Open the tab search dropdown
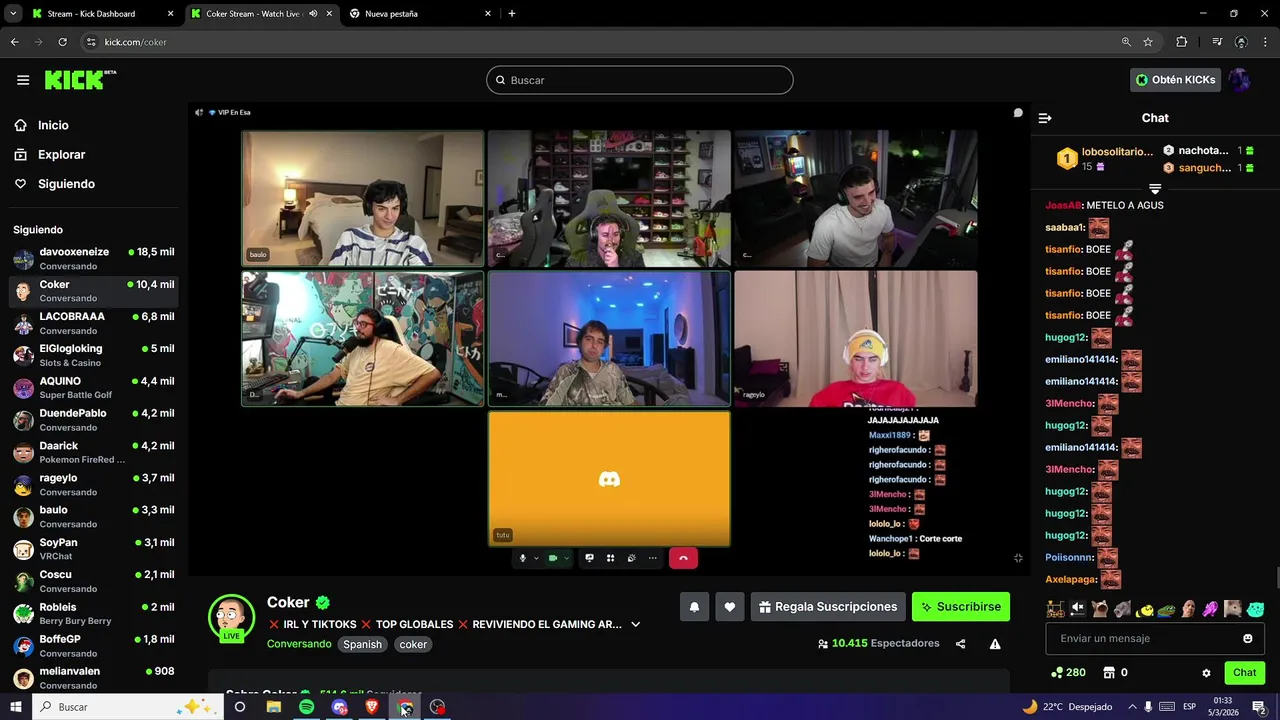 point(13,14)
